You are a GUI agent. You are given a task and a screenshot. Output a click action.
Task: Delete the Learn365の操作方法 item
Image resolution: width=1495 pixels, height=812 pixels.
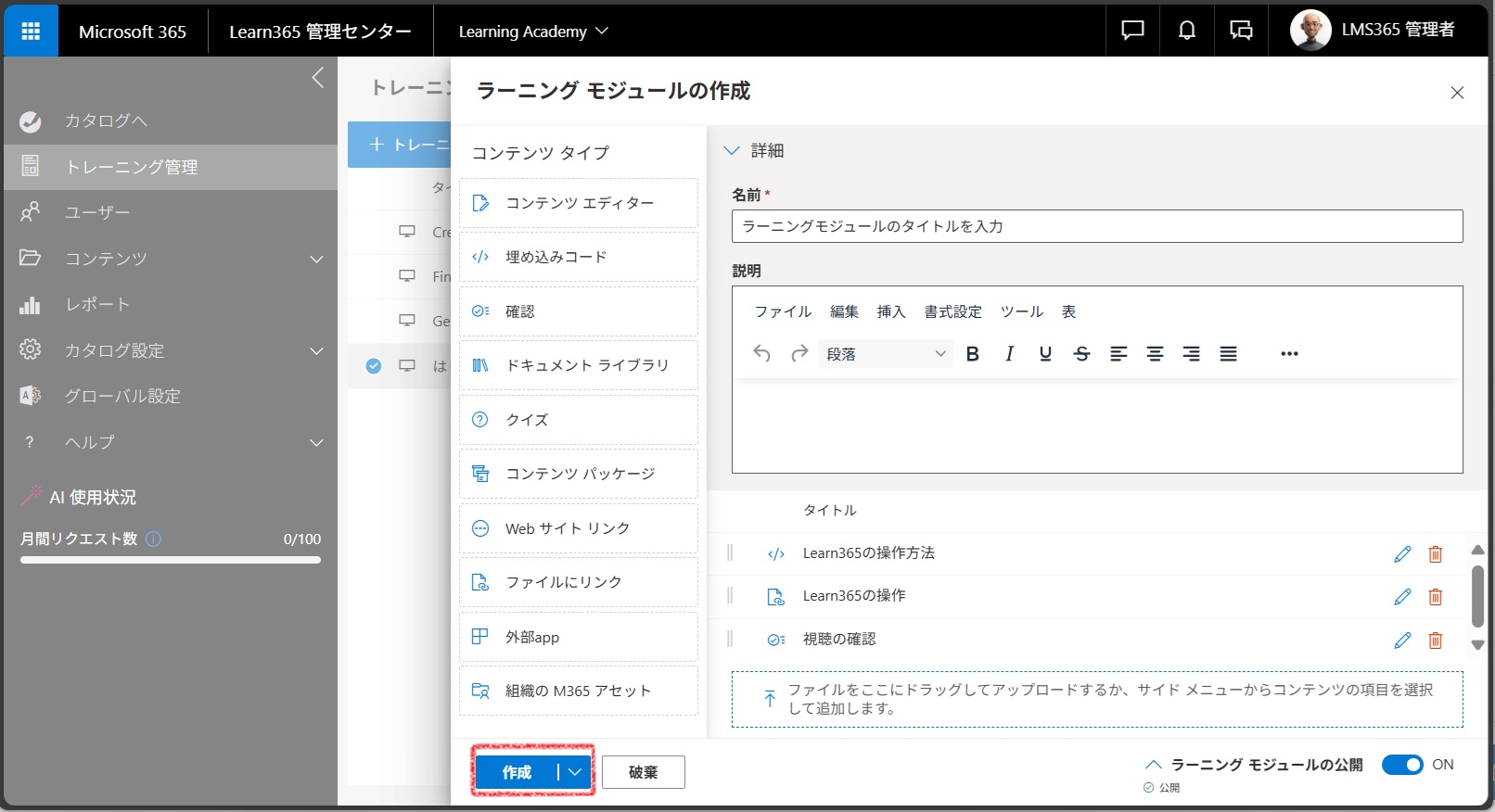click(1436, 553)
